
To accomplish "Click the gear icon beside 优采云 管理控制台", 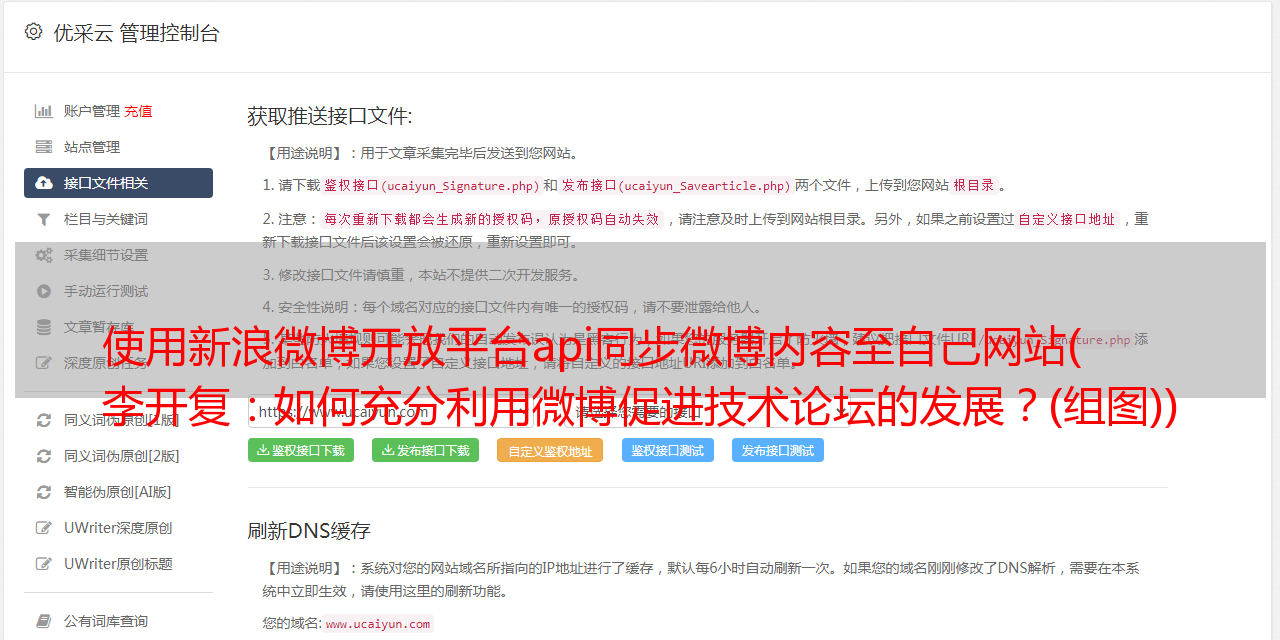I will point(33,32).
